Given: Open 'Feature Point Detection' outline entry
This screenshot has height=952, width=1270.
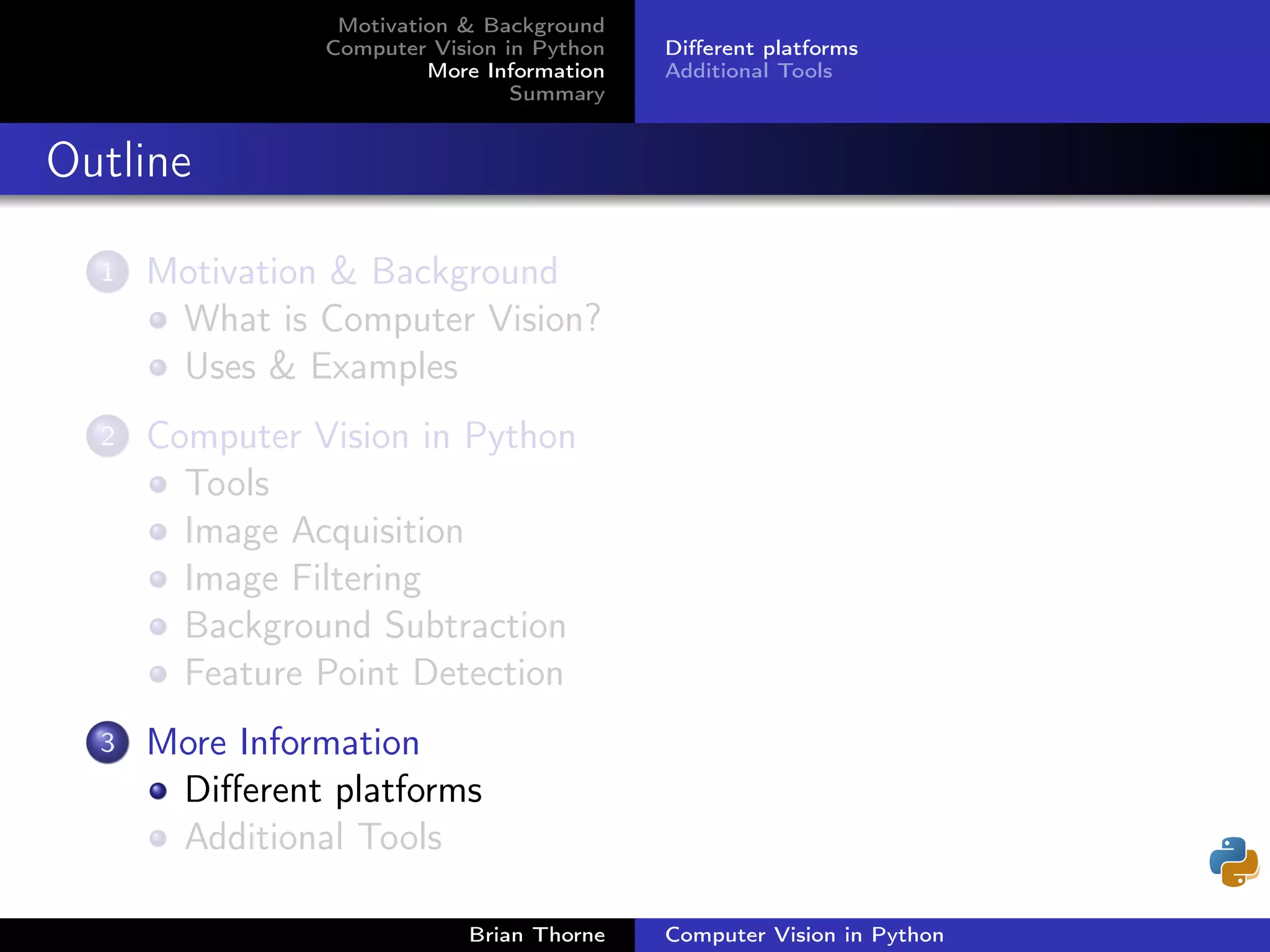Looking at the screenshot, I should [374, 672].
